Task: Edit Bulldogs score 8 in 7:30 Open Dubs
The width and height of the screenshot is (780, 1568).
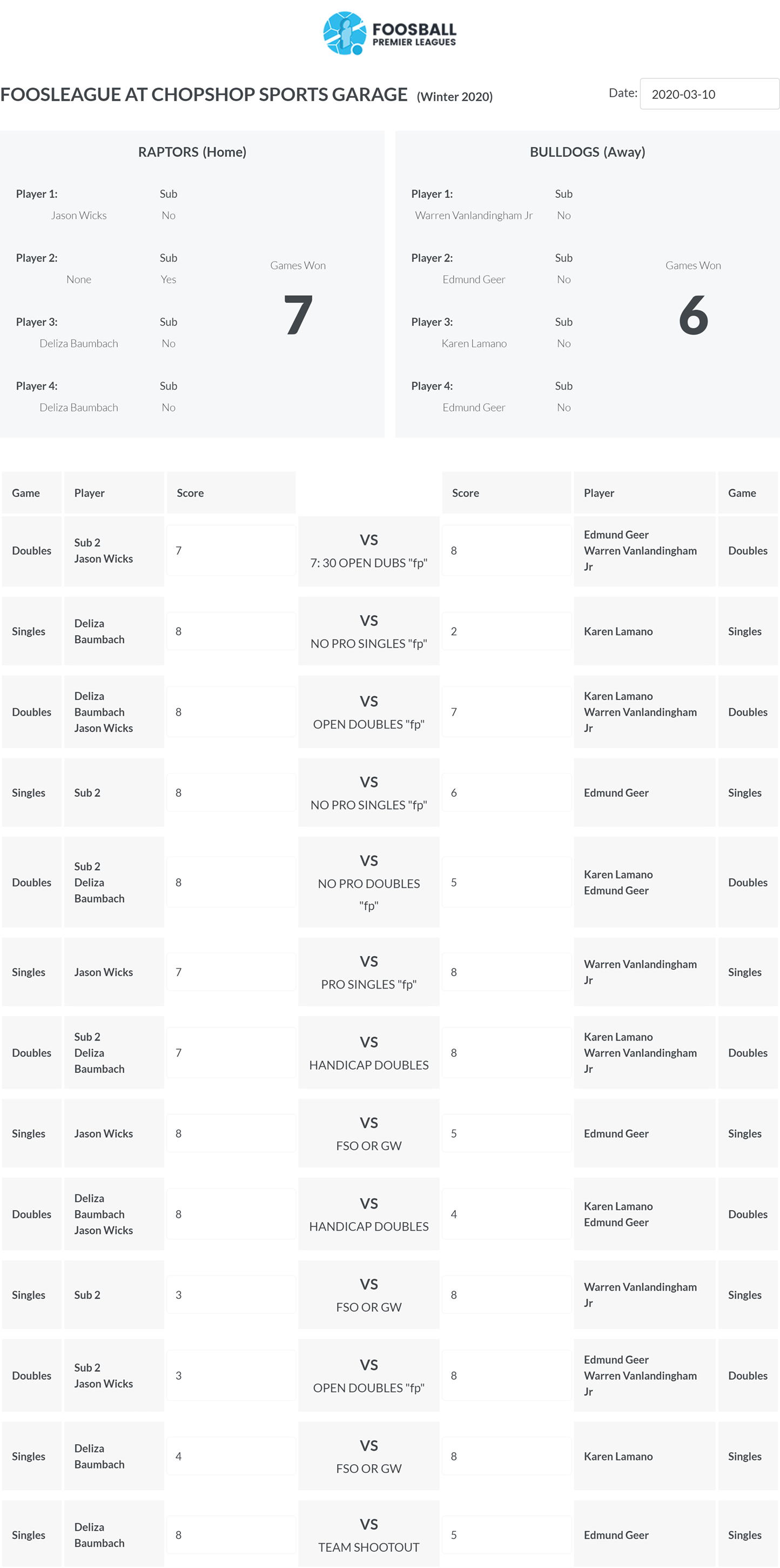Action: pos(506,550)
